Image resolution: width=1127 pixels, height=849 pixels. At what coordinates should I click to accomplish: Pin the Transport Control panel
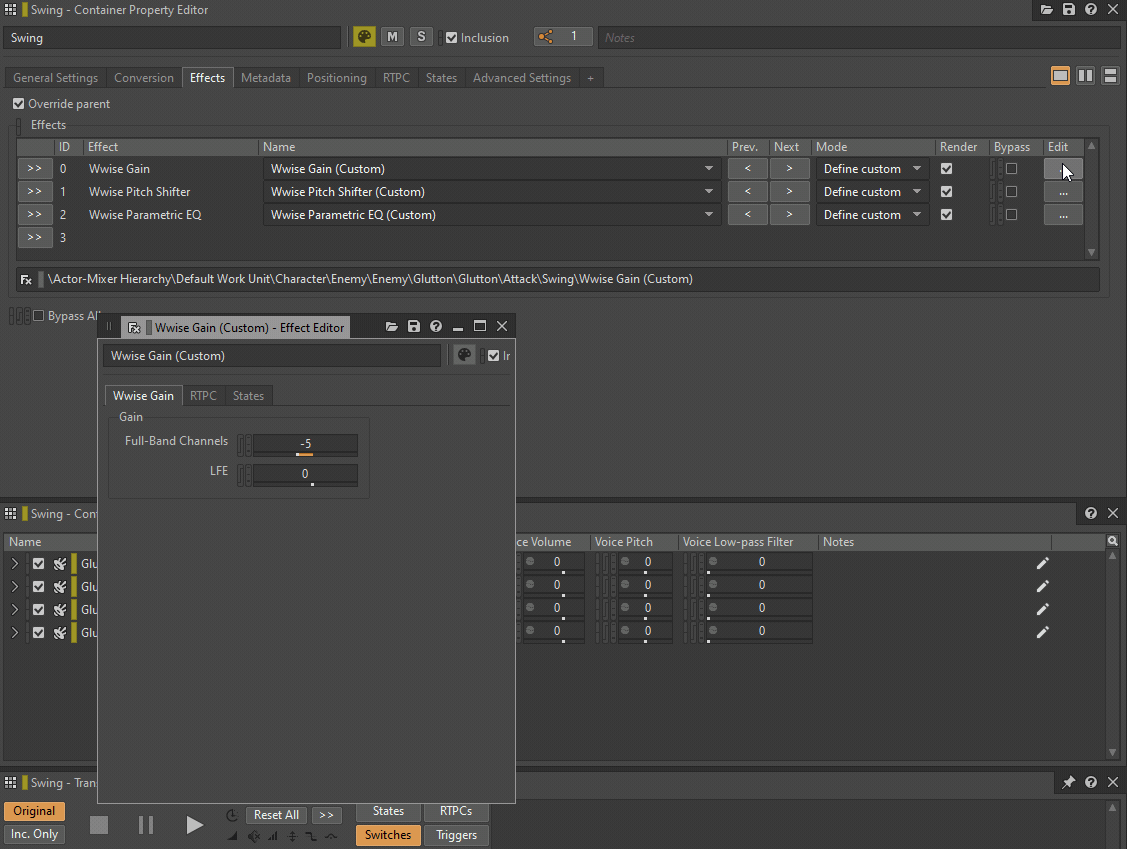(1069, 782)
